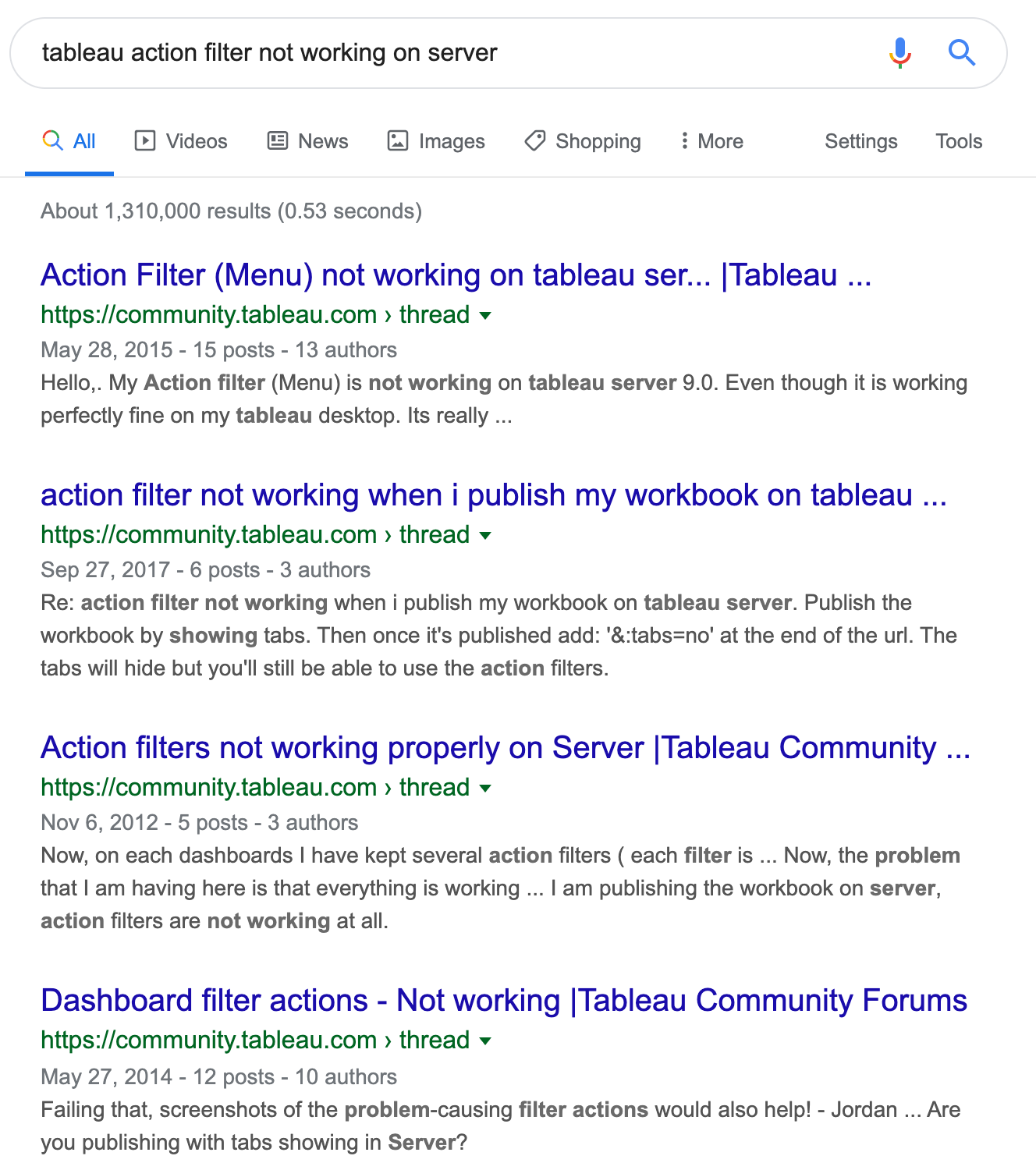Open the Settings menu
This screenshot has height=1170, width=1036.
coord(861,141)
